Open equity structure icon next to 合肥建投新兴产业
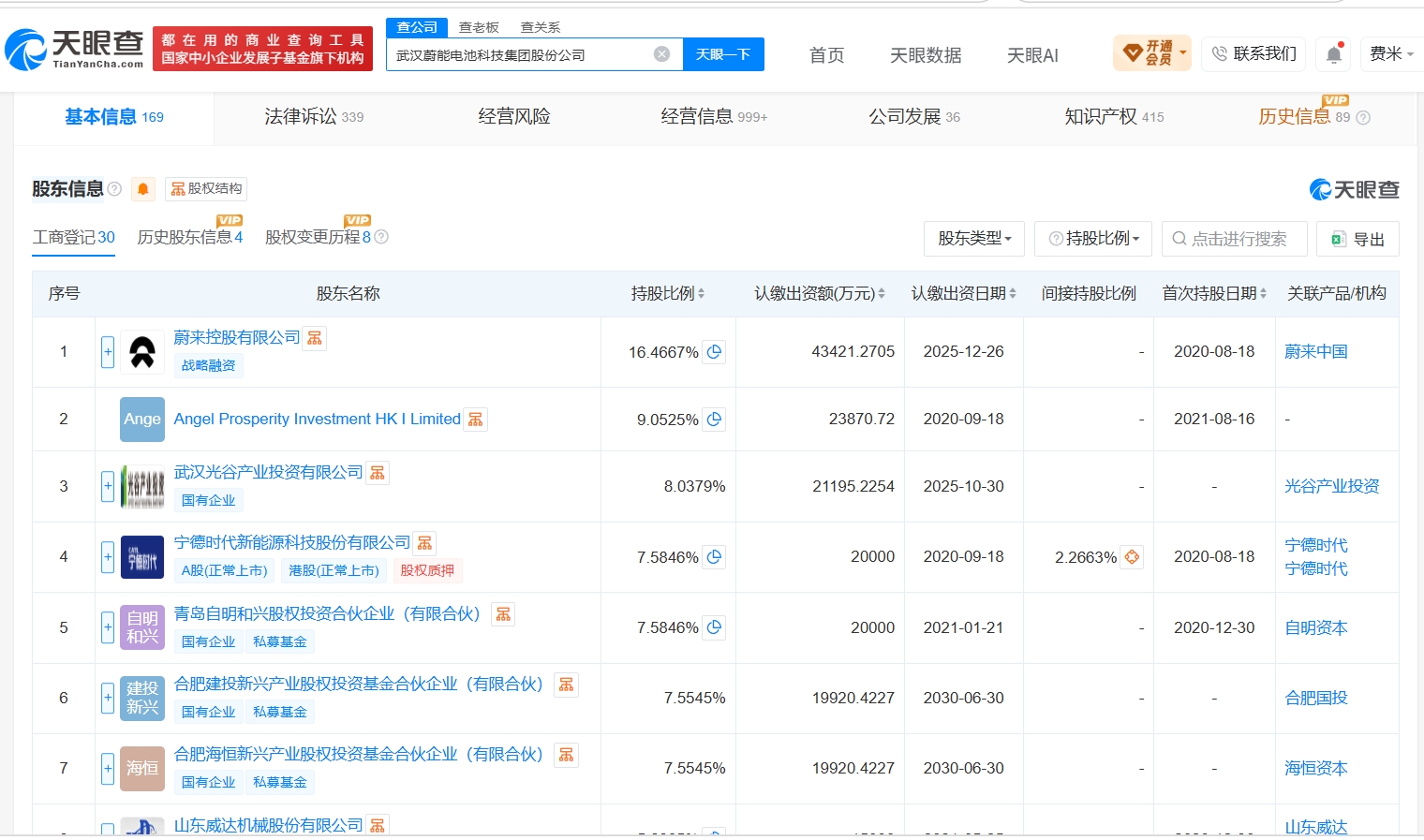 tap(566, 685)
